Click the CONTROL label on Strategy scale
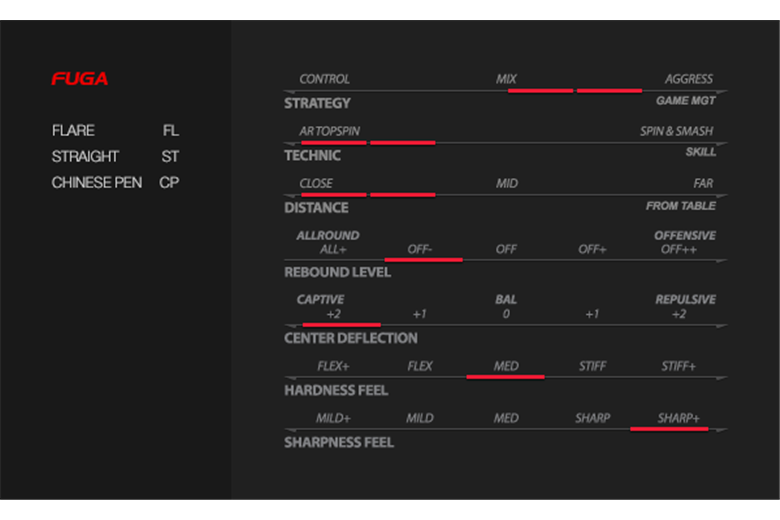 point(324,79)
